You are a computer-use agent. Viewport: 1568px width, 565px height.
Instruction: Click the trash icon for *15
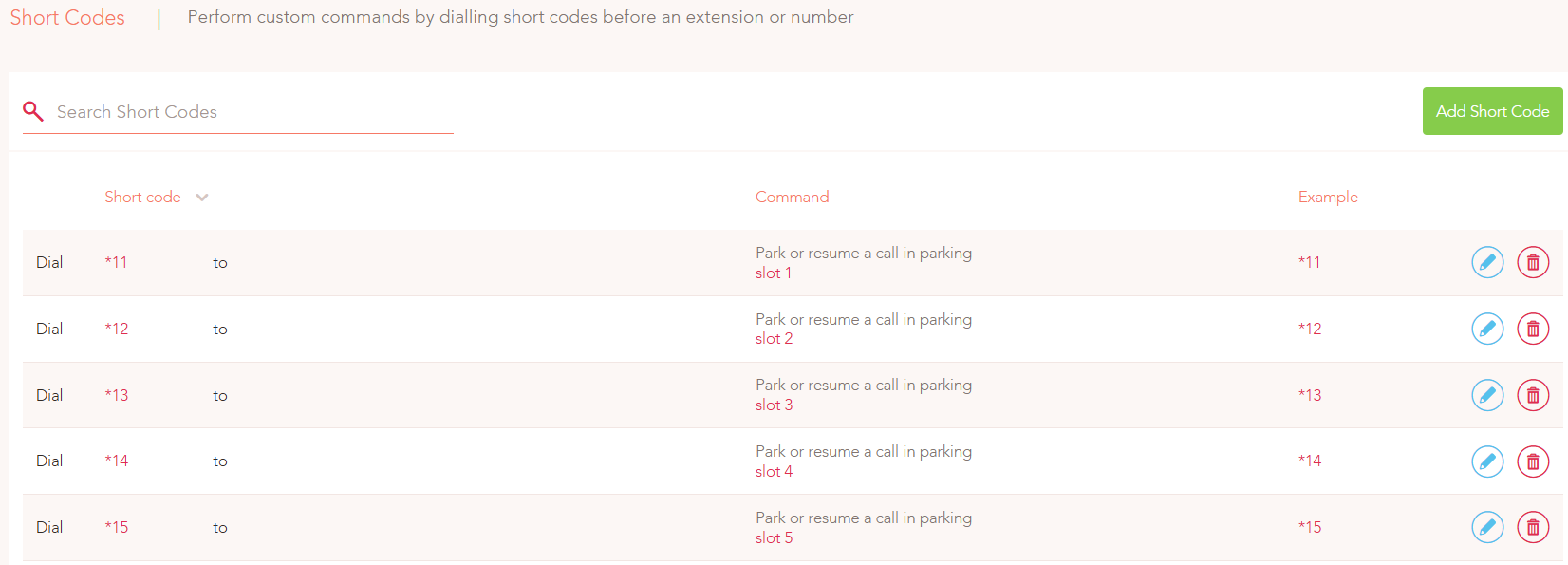click(x=1533, y=527)
